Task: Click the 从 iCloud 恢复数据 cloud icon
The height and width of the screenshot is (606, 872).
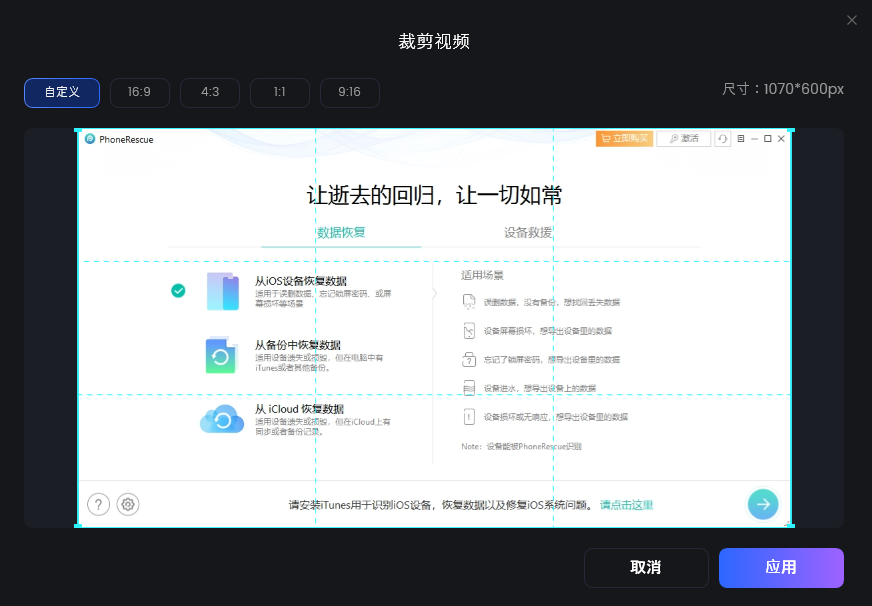Action: click(x=222, y=419)
